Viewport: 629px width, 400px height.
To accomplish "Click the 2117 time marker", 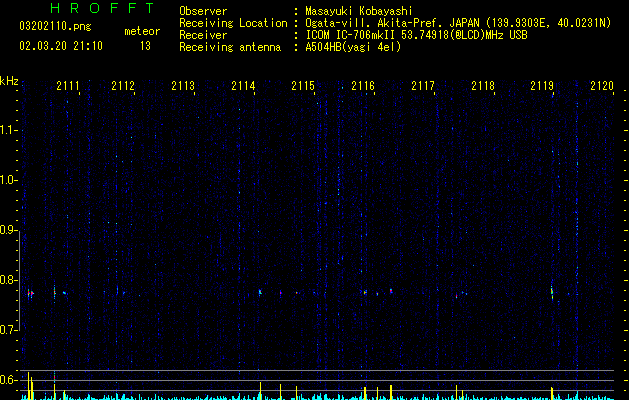I will point(423,86).
